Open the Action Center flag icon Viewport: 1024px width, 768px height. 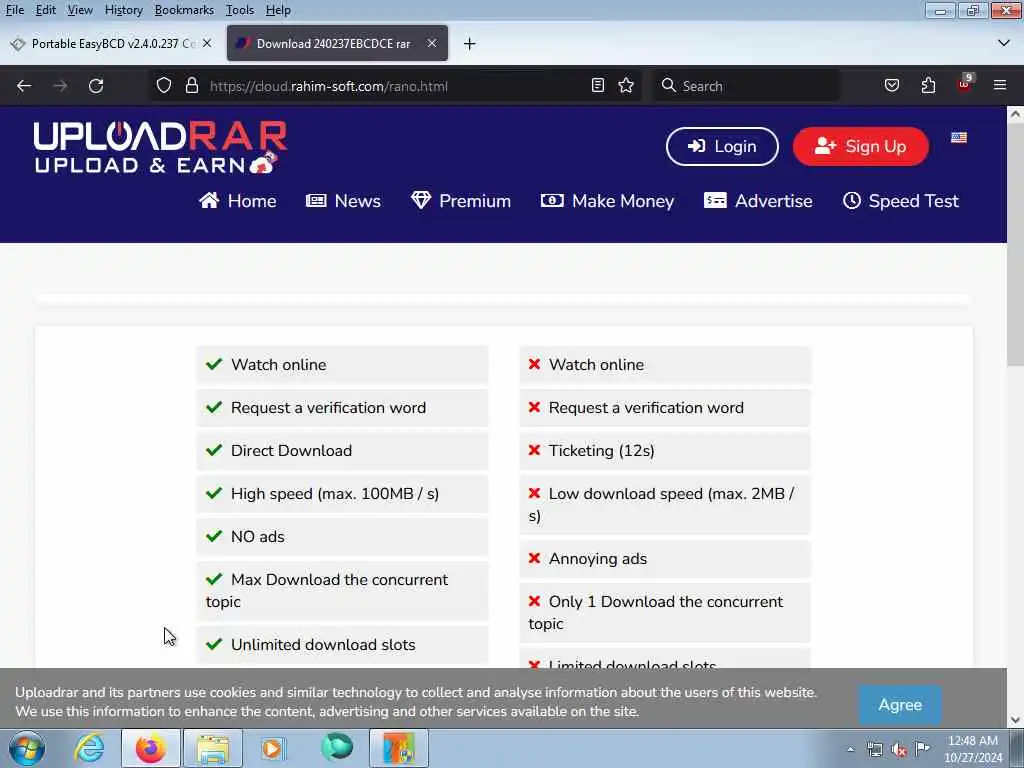pyautogui.click(x=922, y=748)
